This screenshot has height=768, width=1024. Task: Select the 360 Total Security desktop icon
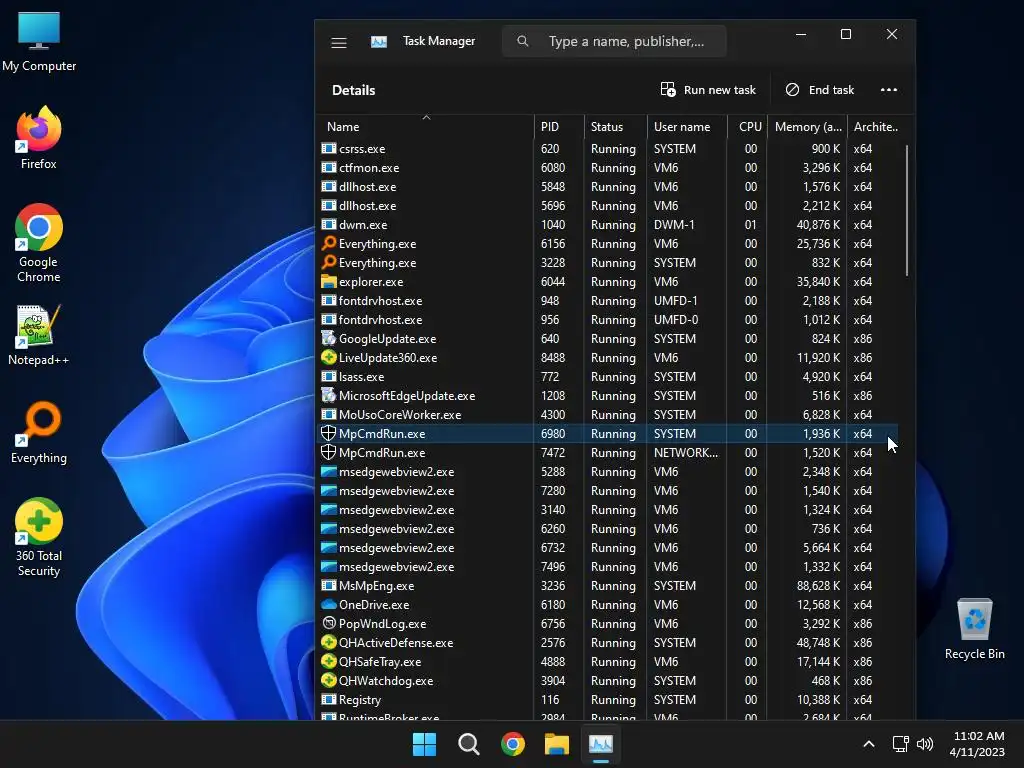coord(39,523)
